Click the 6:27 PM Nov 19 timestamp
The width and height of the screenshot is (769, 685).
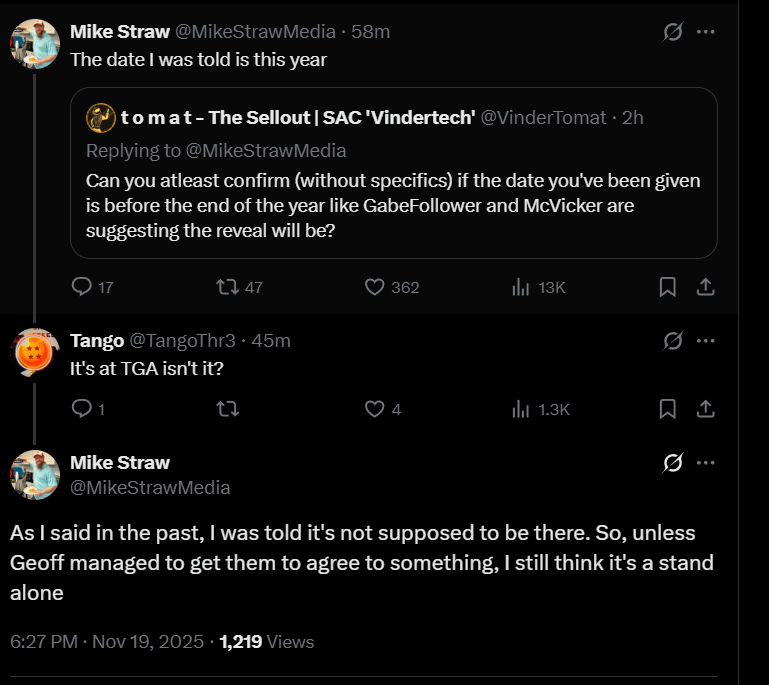click(107, 642)
